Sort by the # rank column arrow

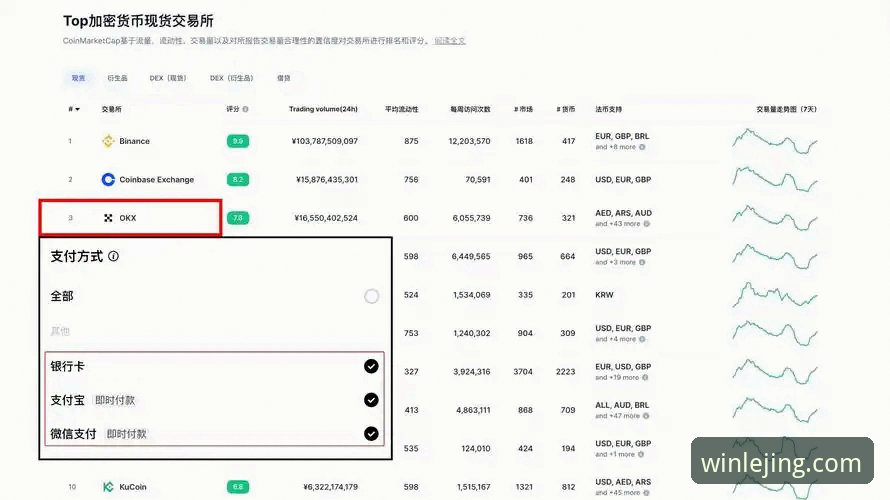[77, 109]
